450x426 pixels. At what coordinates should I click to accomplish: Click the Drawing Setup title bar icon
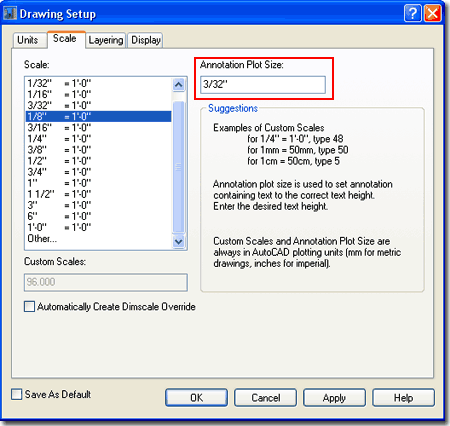[x=9, y=14]
